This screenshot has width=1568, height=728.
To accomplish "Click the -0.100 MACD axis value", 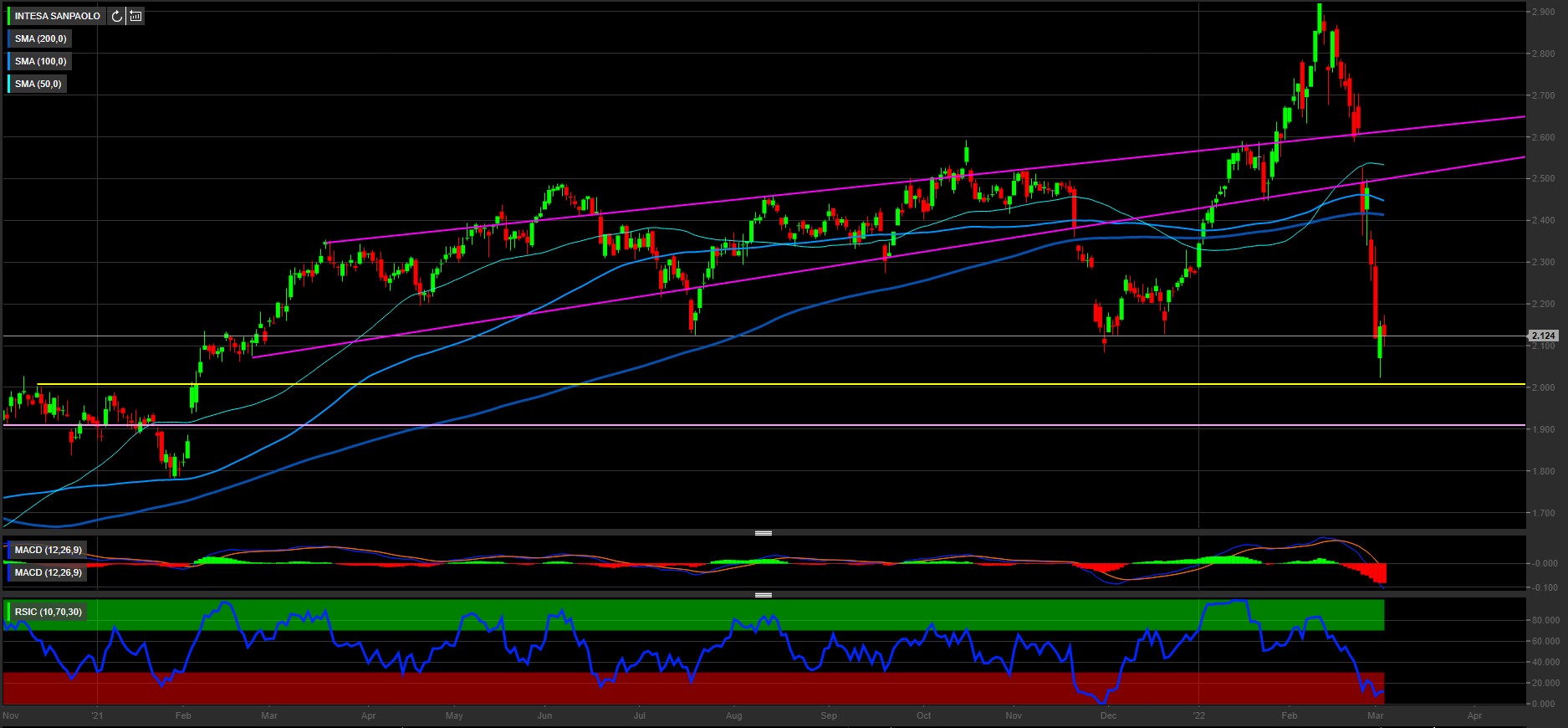I will coord(1544,587).
